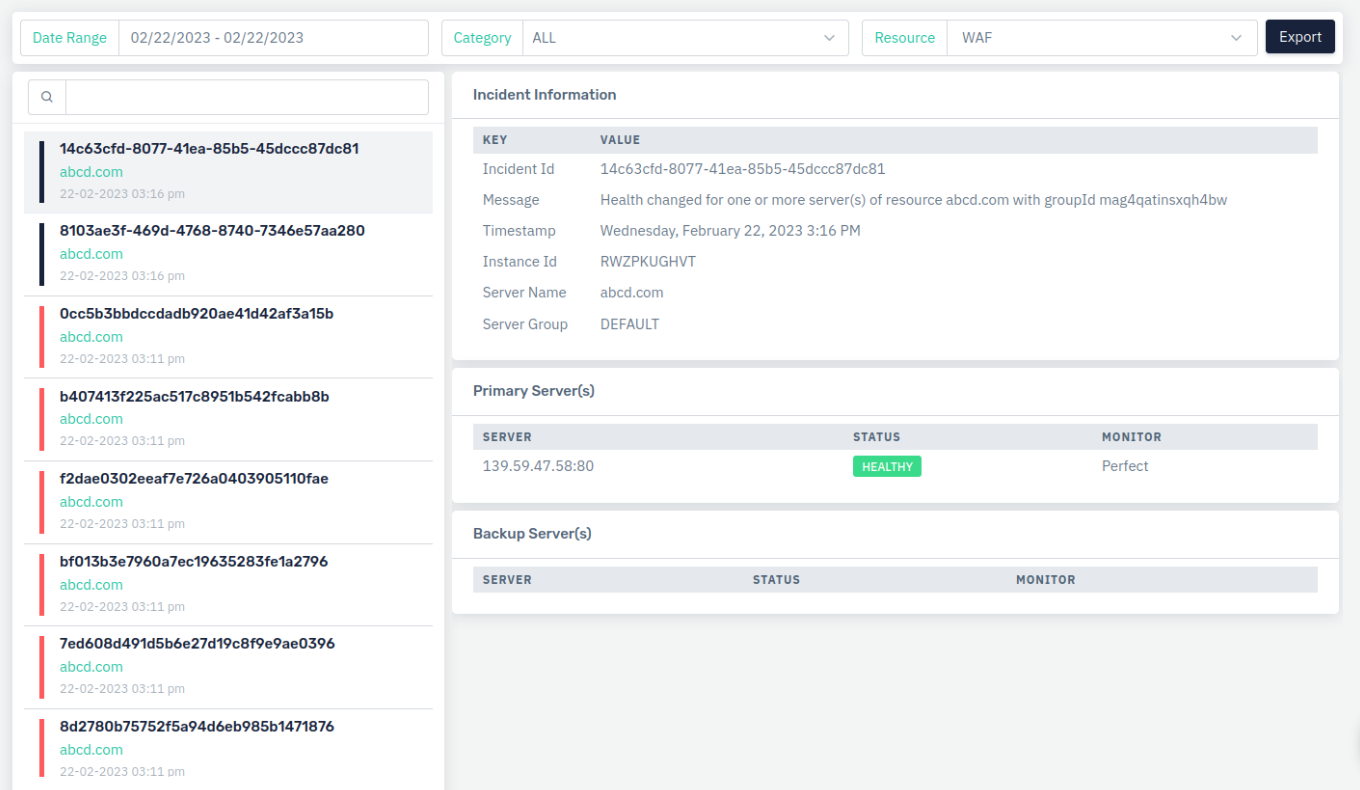
Task: Click the health changed Message text
Action: click(913, 200)
